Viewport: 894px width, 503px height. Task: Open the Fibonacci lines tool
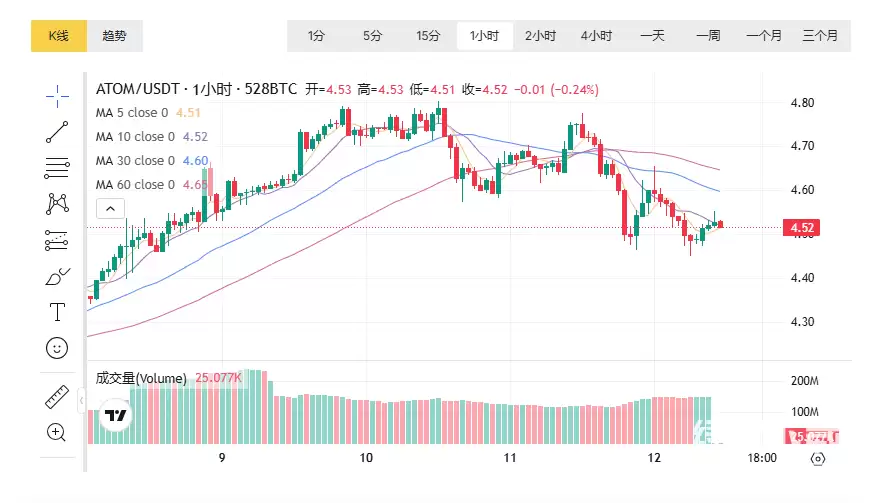[57, 167]
